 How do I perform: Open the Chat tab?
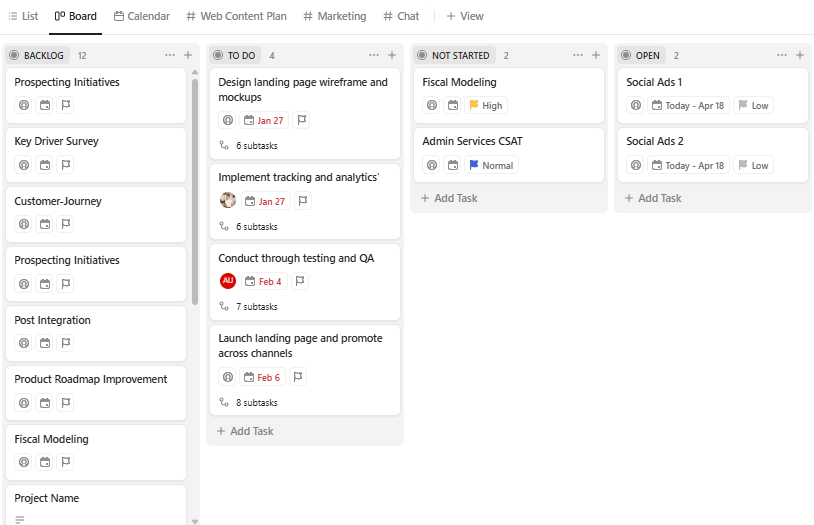click(401, 16)
